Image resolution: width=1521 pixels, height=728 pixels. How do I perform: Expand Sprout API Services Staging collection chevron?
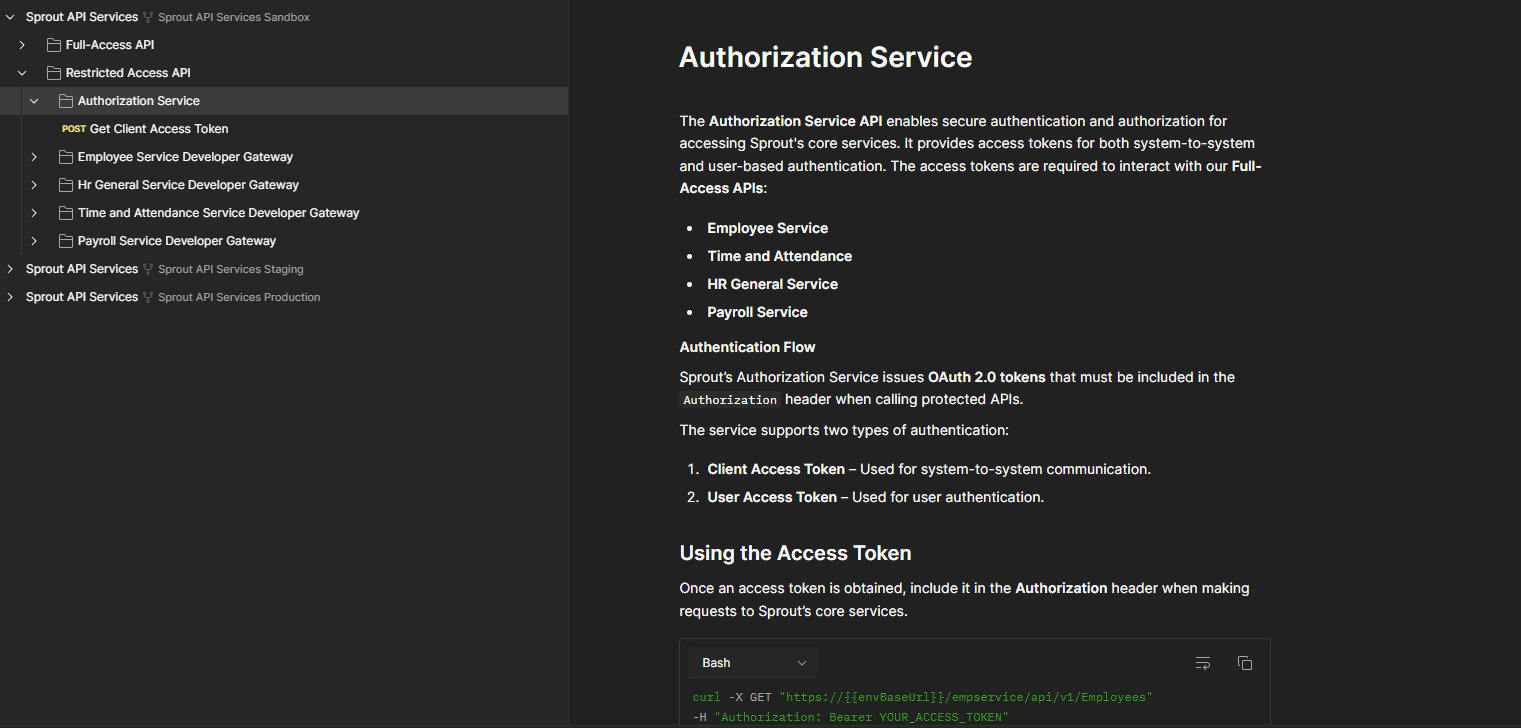(x=10, y=269)
